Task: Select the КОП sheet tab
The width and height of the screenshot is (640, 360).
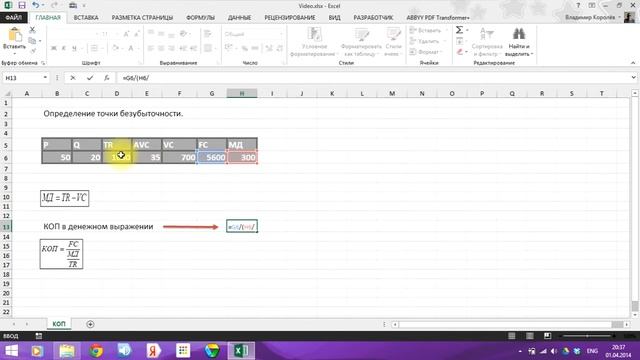Action: click(59, 324)
